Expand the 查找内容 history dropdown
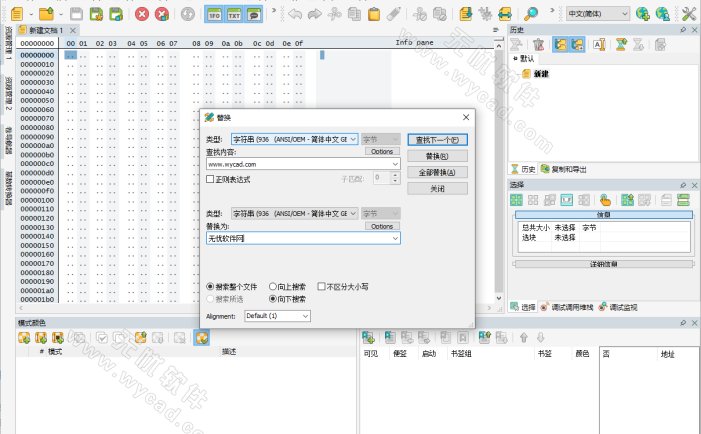Screen dimensions: 701x434 coord(395,164)
